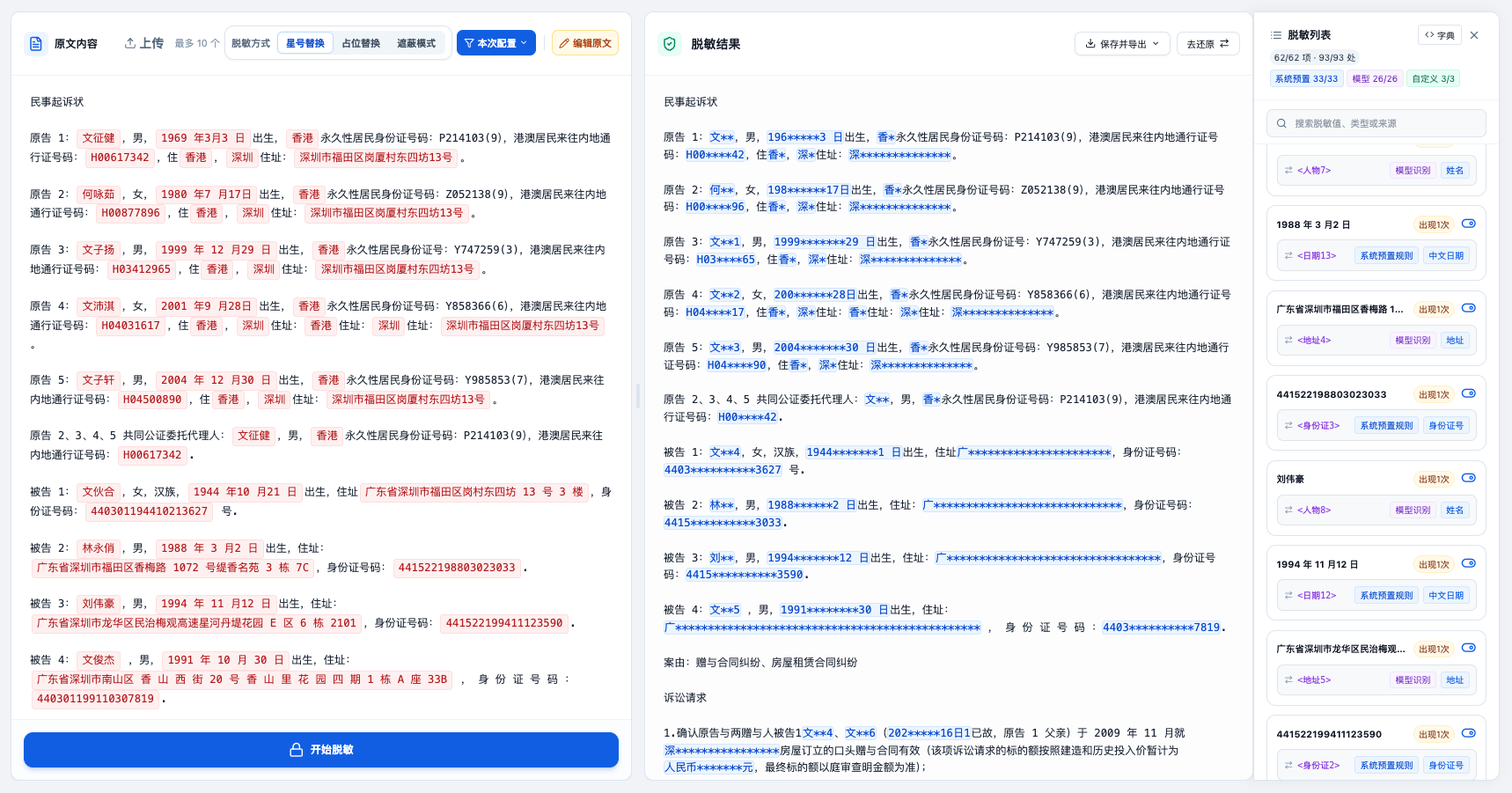
Task: Click highlighted 440301194410213627 in source text
Action: tap(150, 511)
